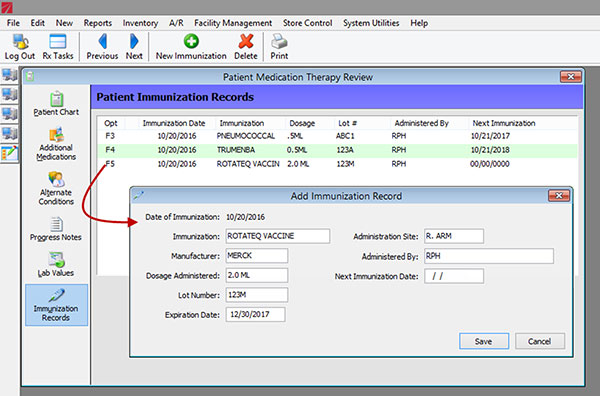The height and width of the screenshot is (396, 600).
Task: Open the Facility Management menu
Action: (x=233, y=23)
